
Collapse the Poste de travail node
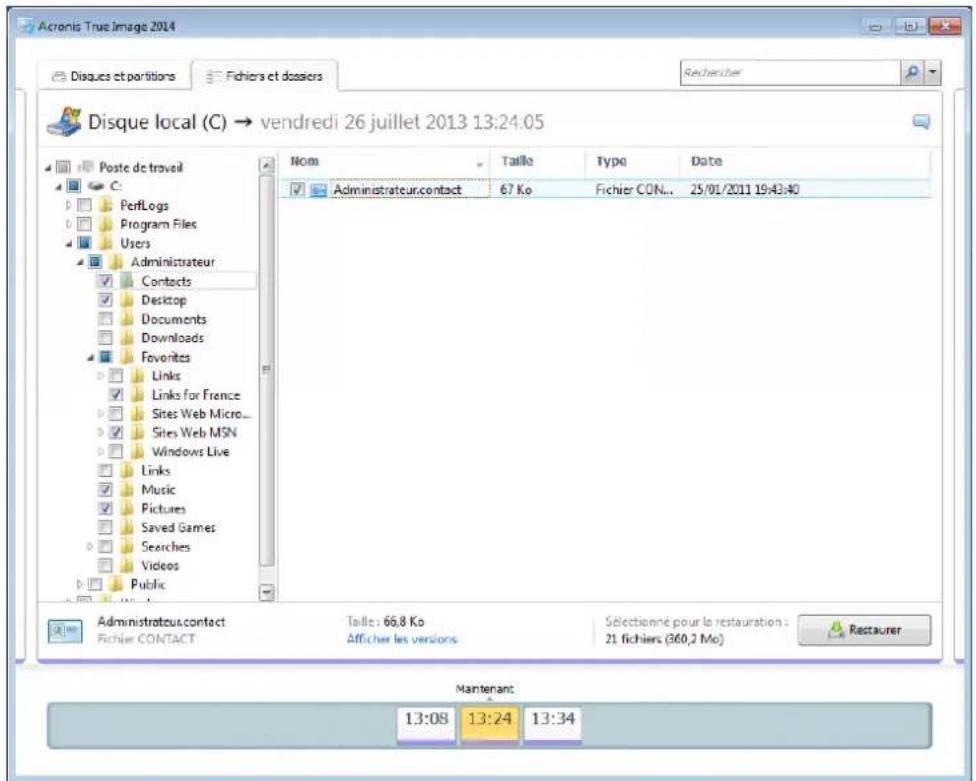click(49, 167)
